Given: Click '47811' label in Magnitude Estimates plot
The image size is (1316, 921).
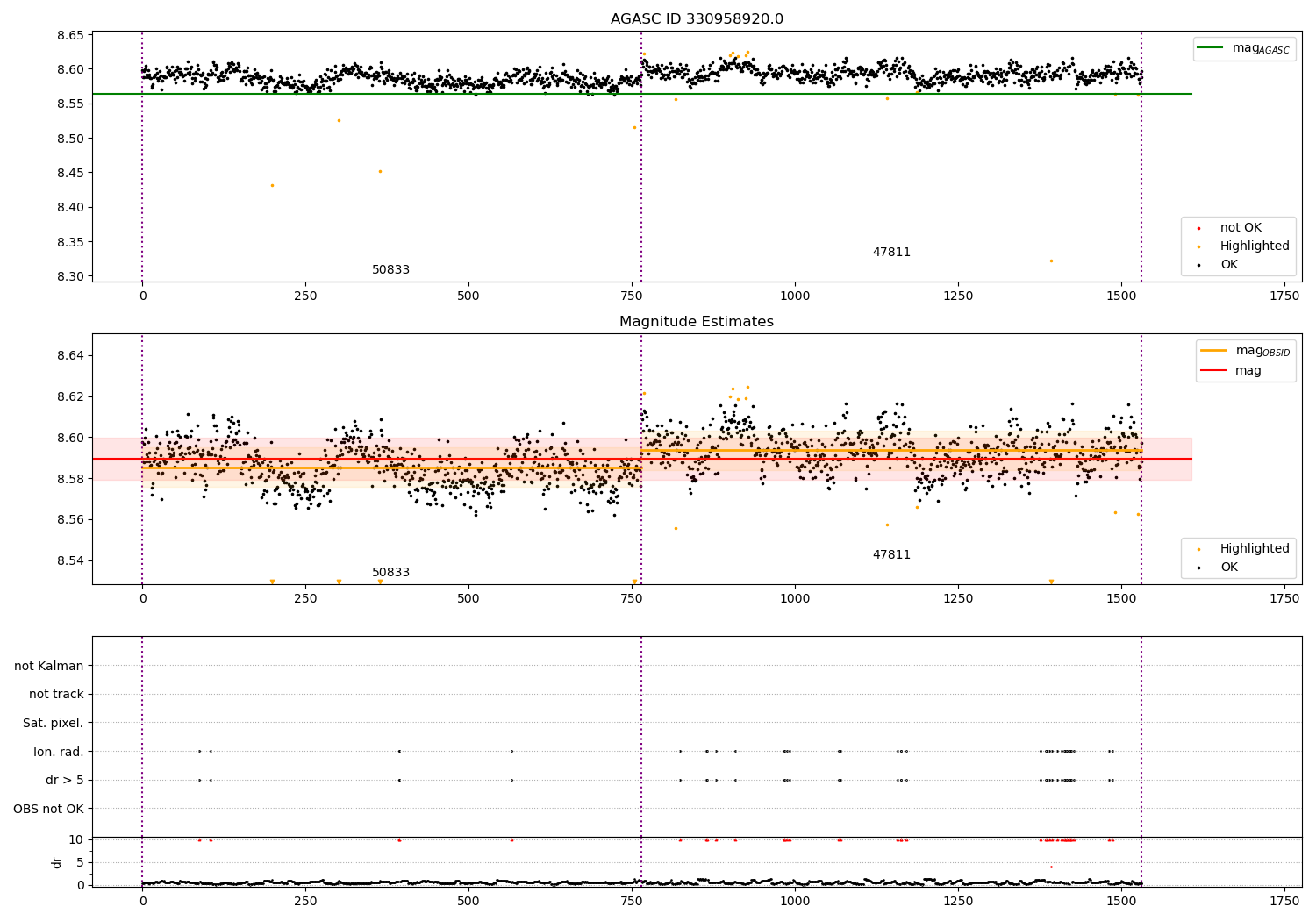Looking at the screenshot, I should (891, 555).
